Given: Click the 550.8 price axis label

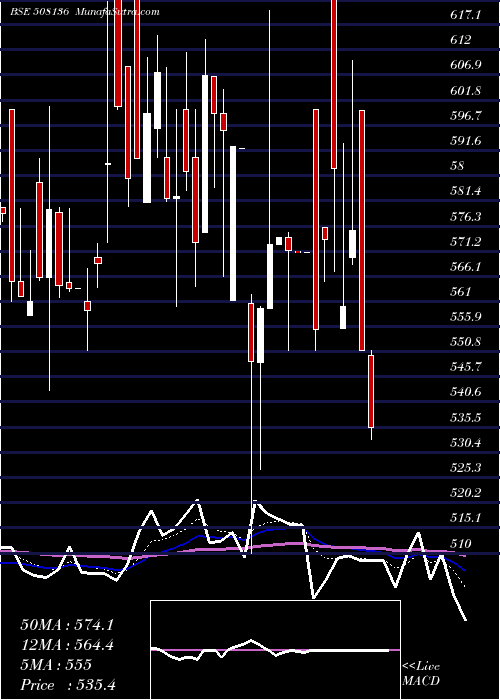Looking at the screenshot, I should [466, 342].
